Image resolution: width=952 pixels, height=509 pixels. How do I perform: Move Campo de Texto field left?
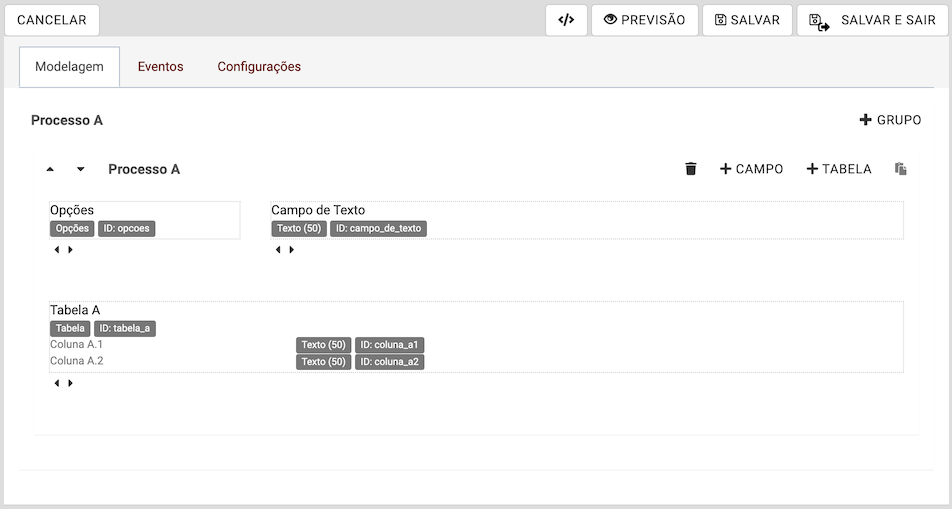coord(277,250)
